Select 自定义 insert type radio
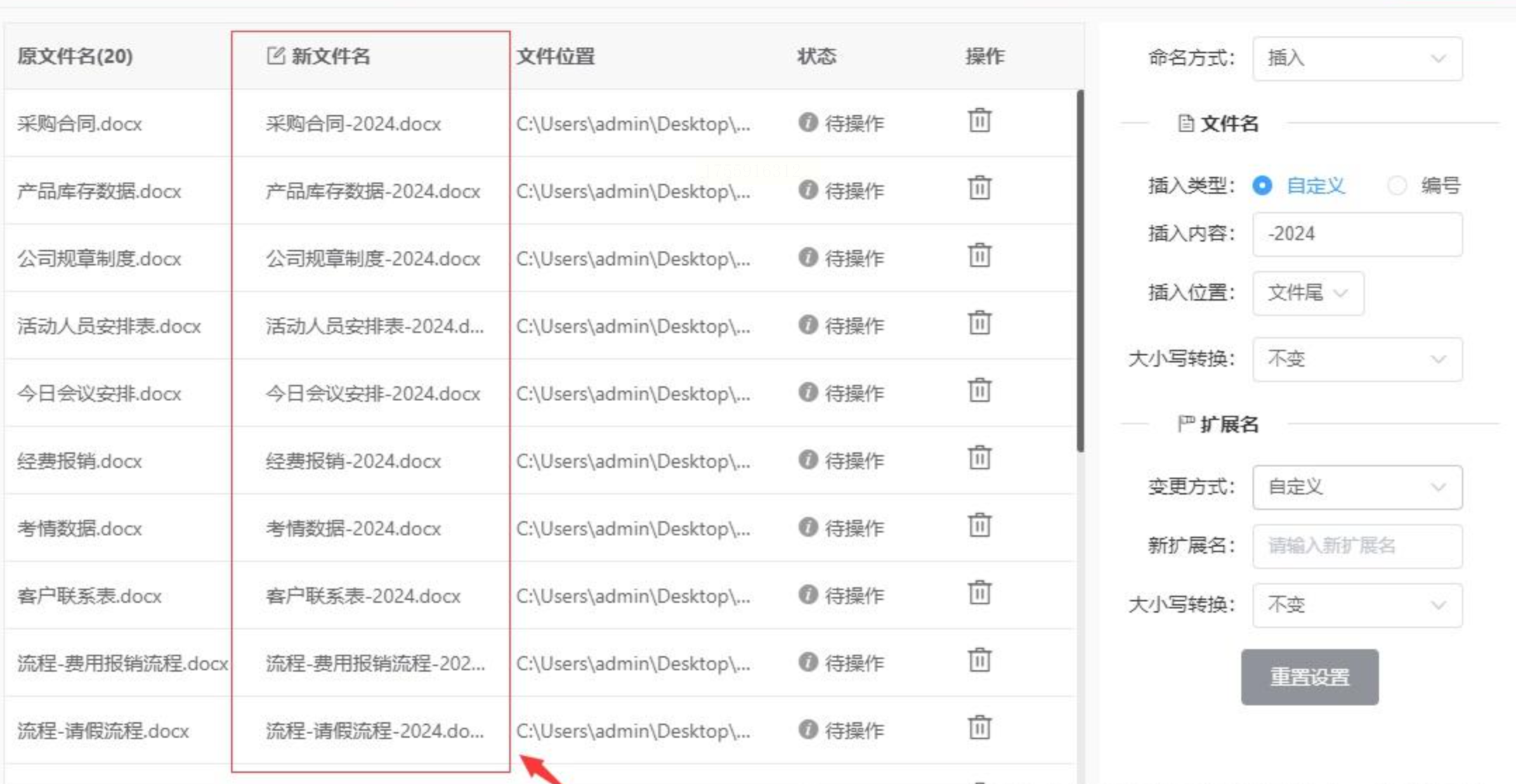 click(x=1262, y=185)
